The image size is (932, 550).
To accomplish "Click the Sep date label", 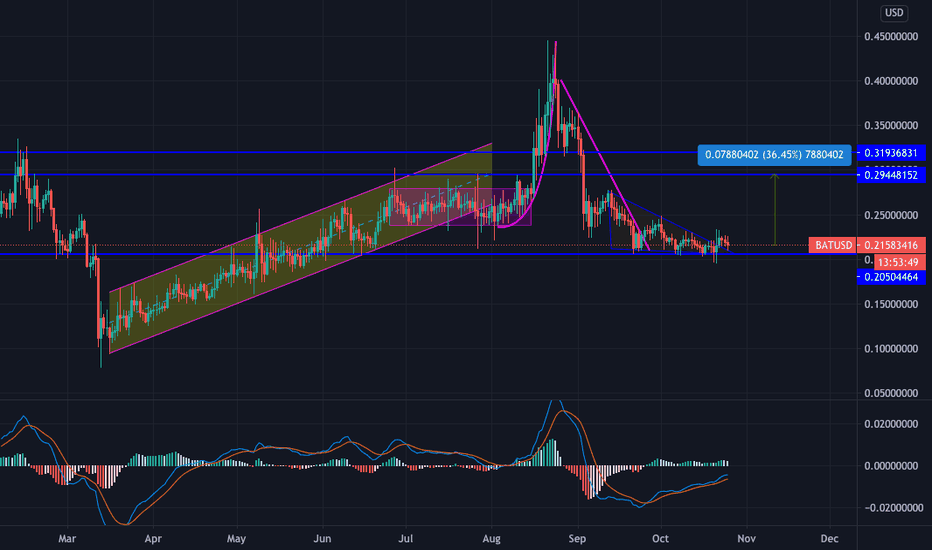I will (x=577, y=539).
